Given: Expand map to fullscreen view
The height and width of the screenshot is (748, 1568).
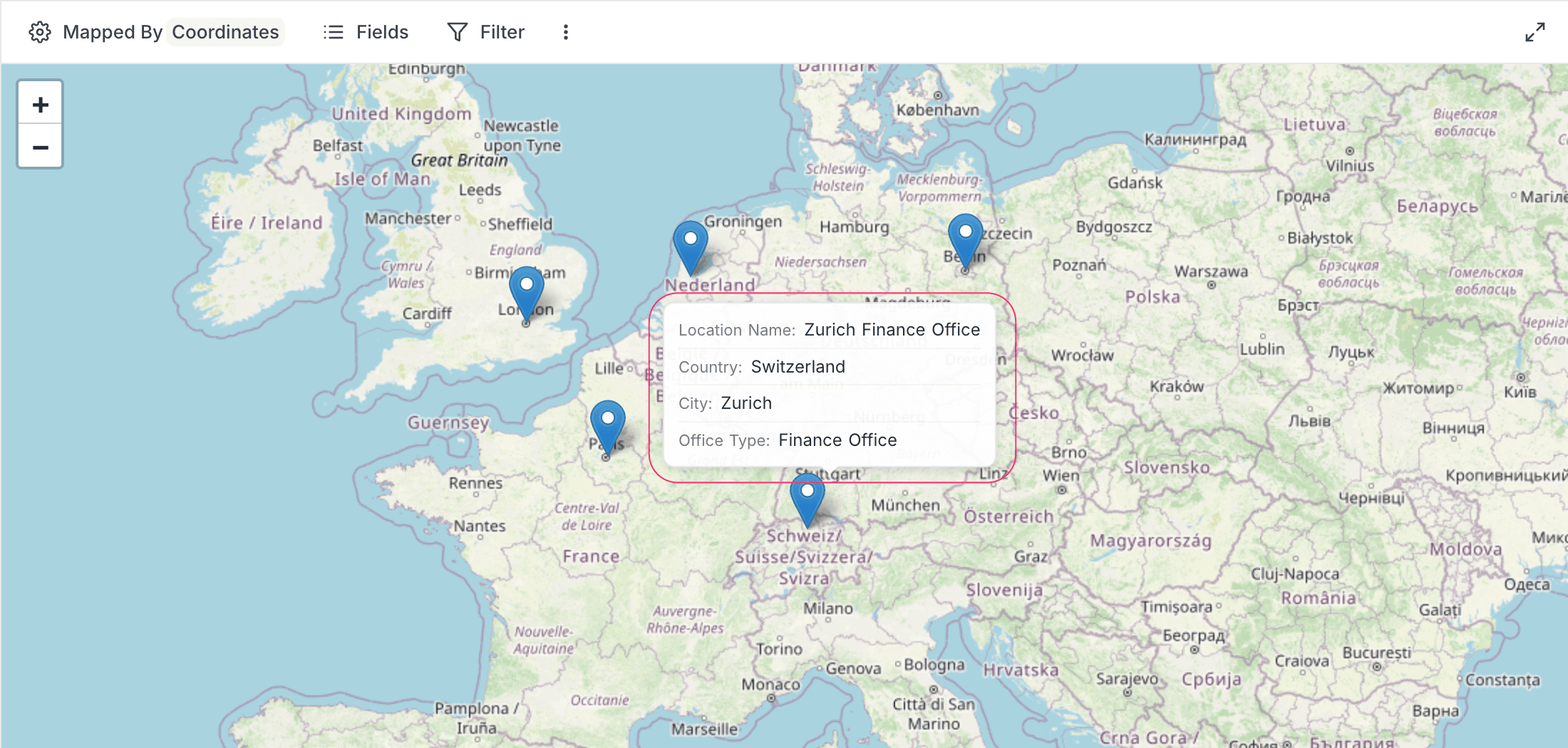Looking at the screenshot, I should (x=1535, y=32).
